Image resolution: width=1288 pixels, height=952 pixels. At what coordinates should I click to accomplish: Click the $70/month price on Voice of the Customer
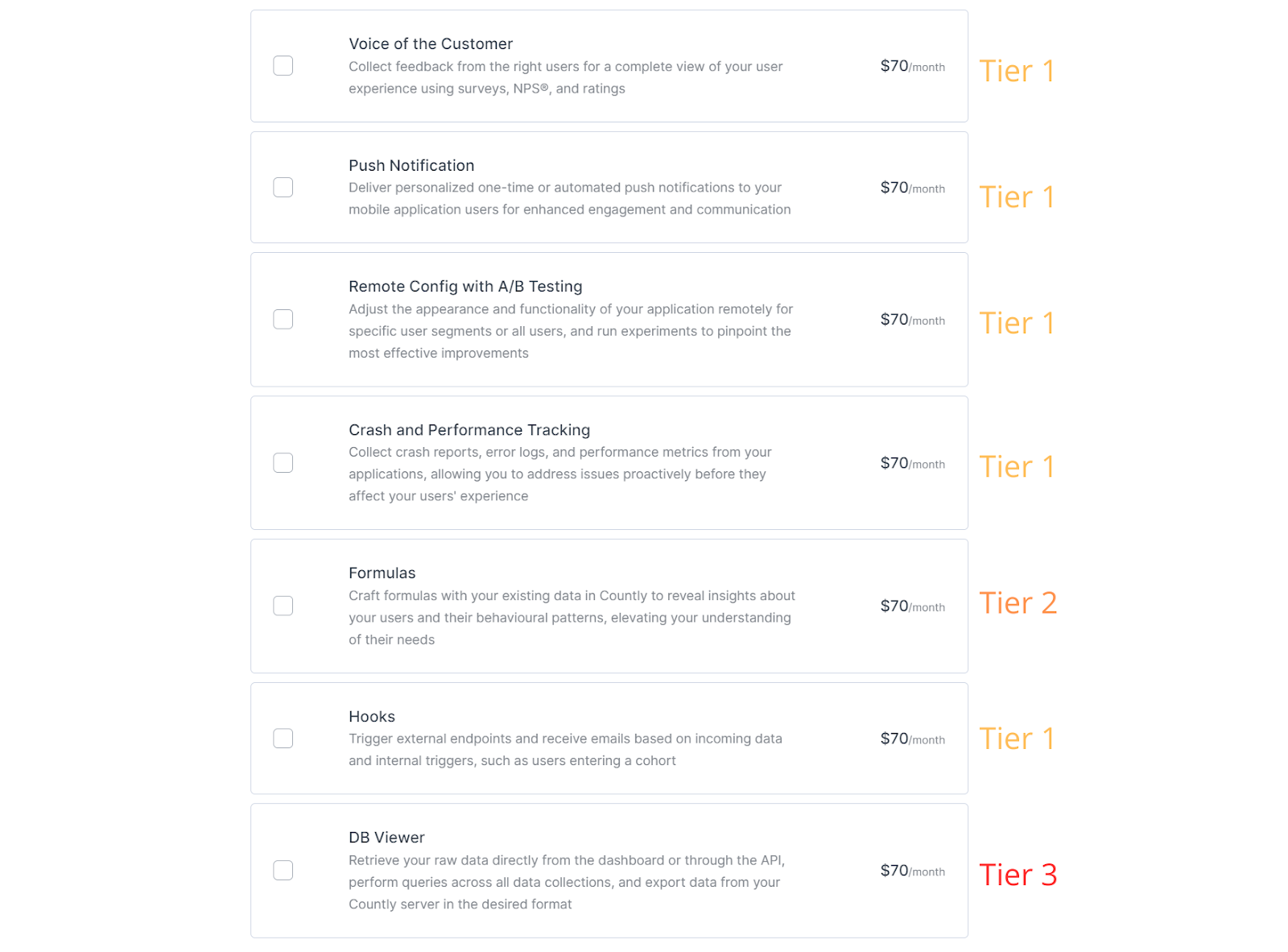tap(912, 66)
